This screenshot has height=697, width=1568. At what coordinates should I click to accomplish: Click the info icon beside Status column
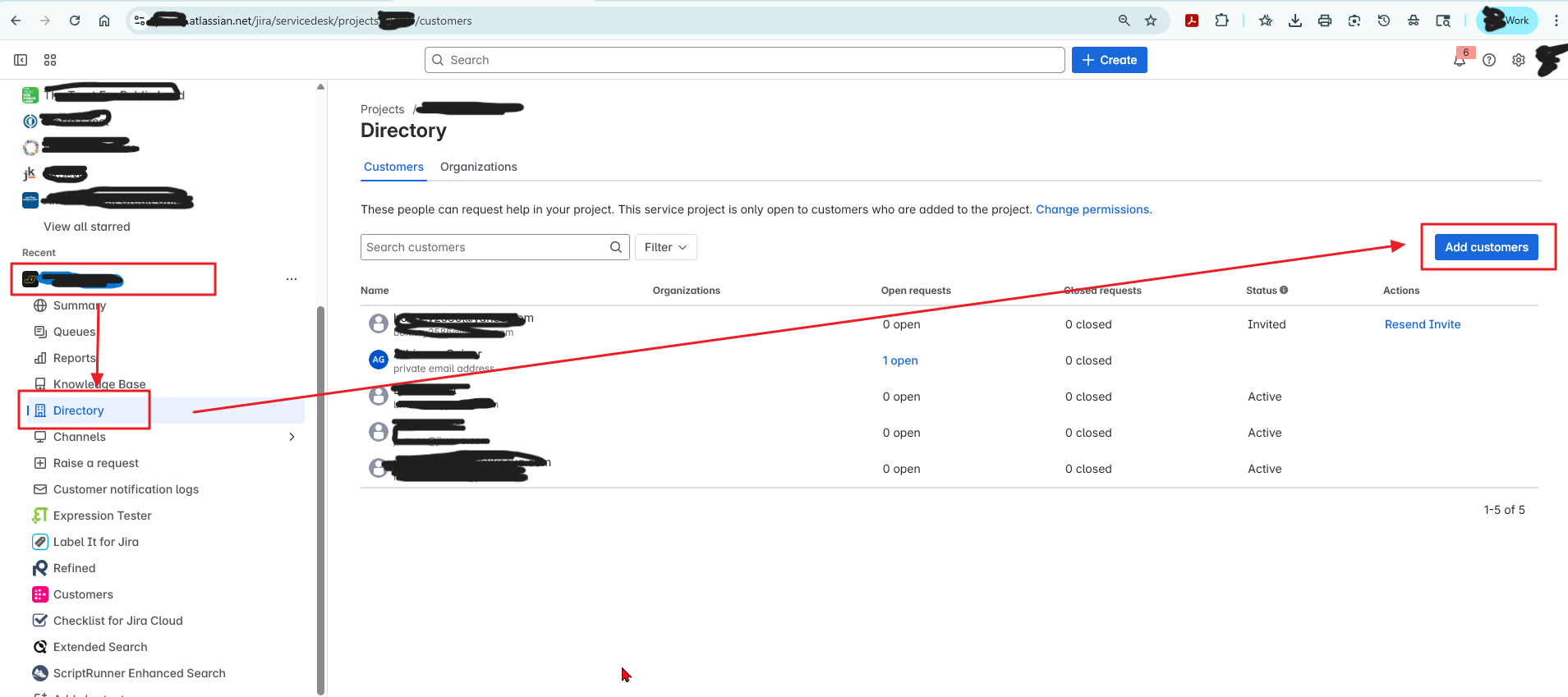[1284, 290]
